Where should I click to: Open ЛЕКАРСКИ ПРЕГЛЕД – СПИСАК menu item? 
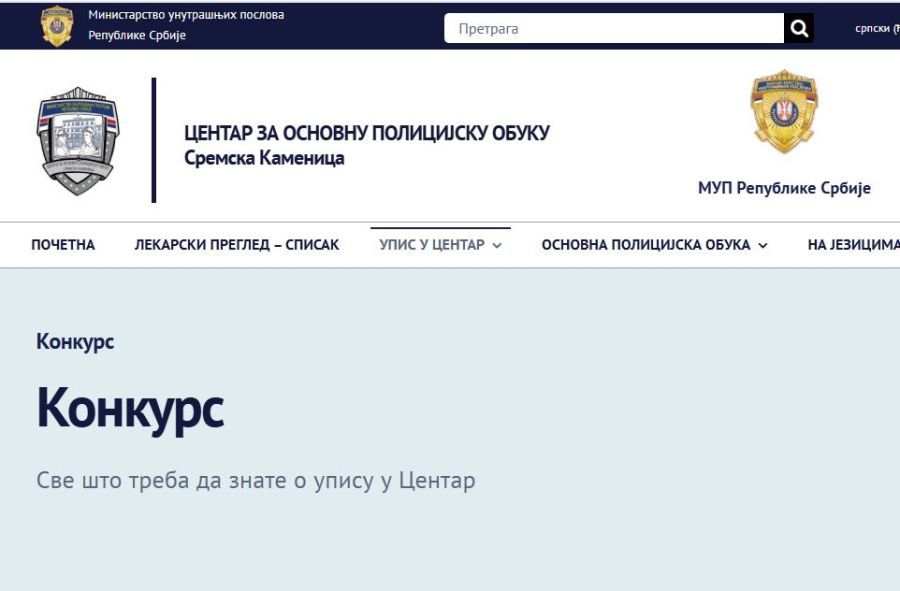(236, 245)
